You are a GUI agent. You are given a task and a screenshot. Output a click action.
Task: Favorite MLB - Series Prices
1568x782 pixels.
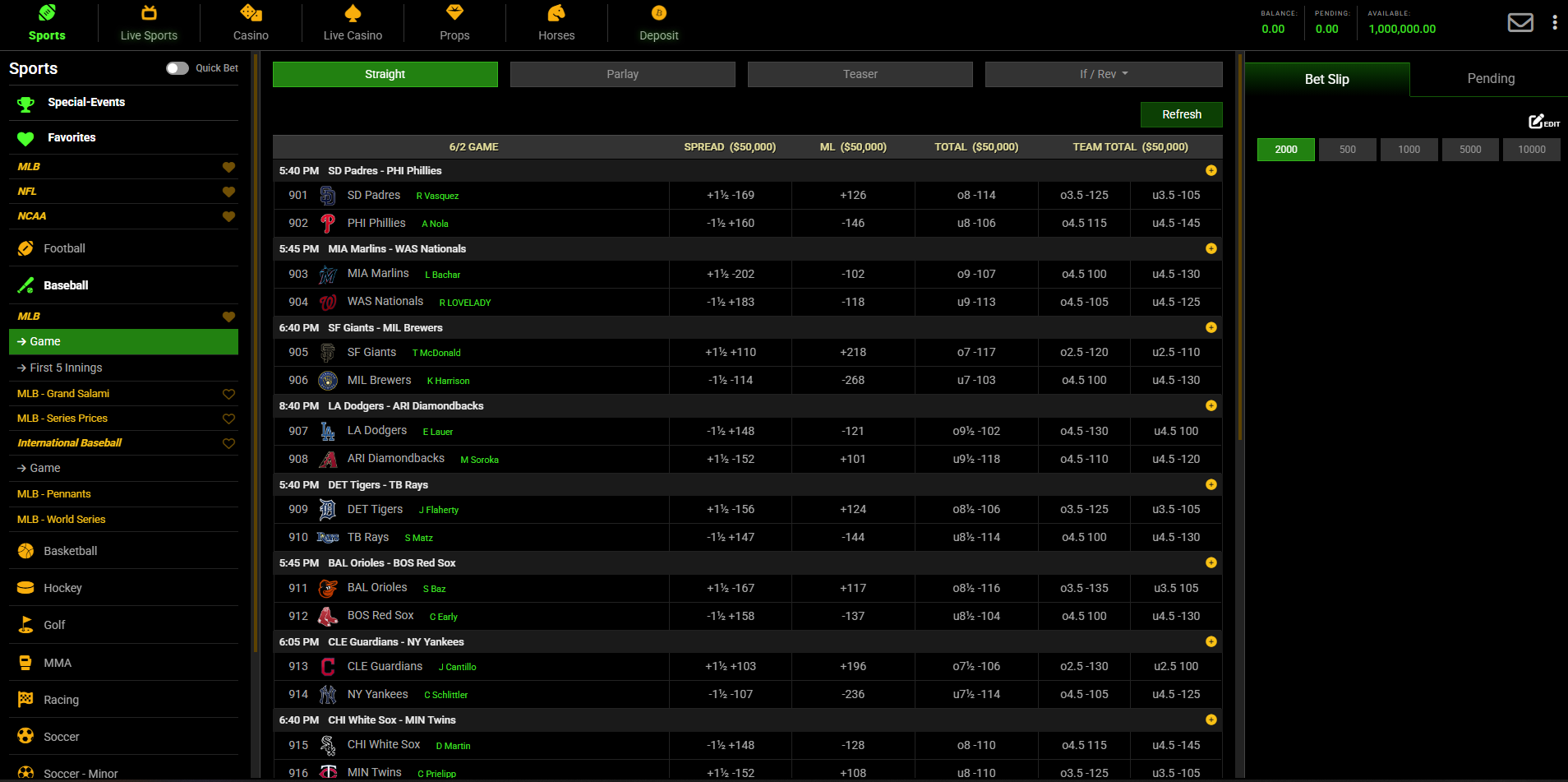[x=228, y=419]
